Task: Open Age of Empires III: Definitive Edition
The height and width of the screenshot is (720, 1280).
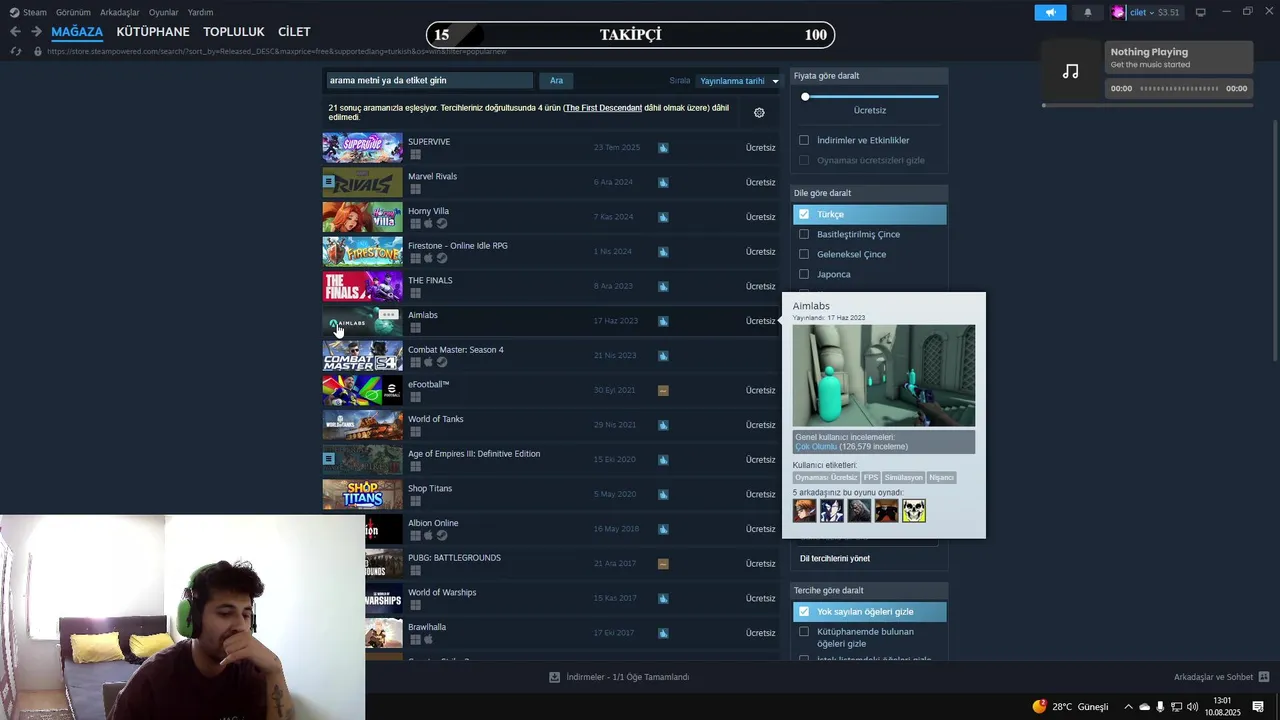Action: click(x=550, y=459)
